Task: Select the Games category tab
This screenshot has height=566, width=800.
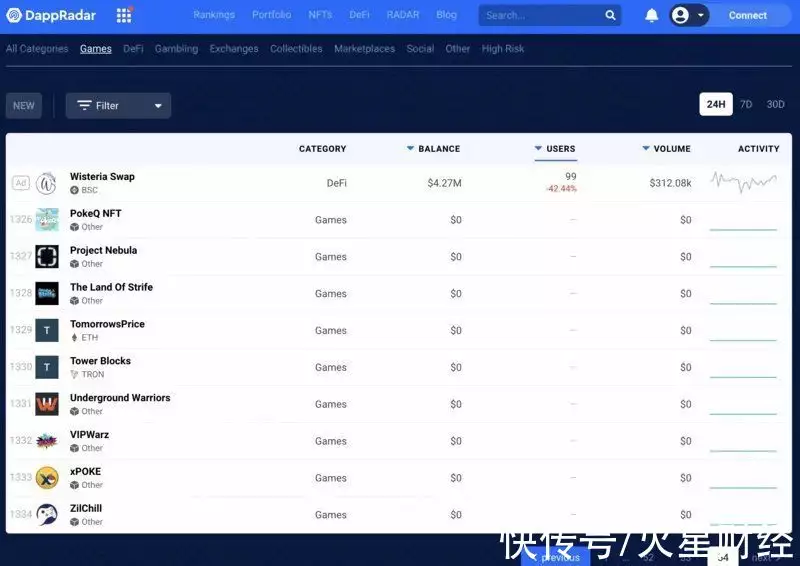Action: 95,48
